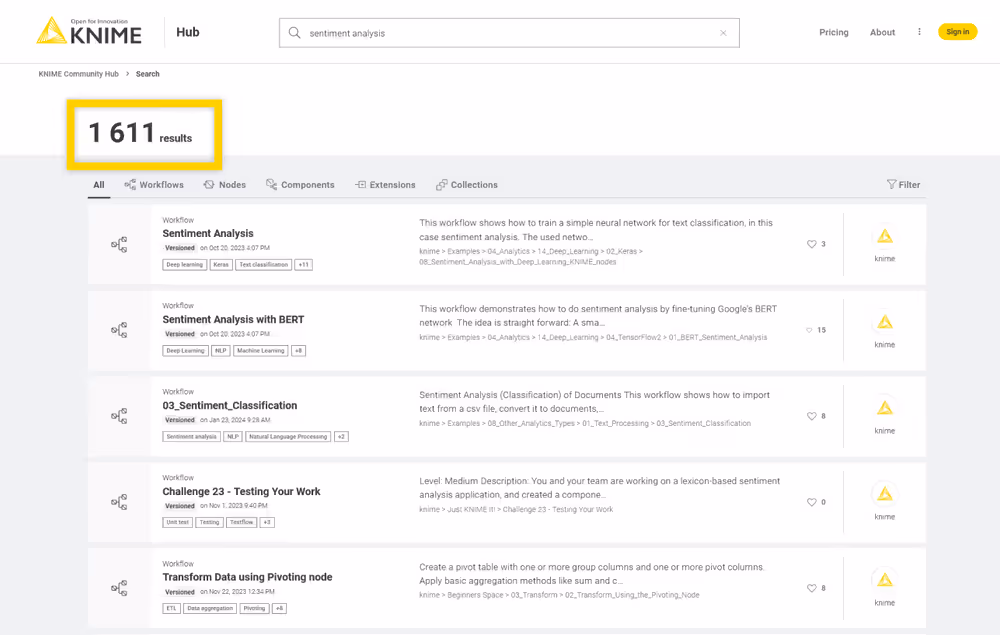The image size is (1000, 635).
Task: Click the workflow icon beside Sentiment Analysis
Action: (119, 243)
